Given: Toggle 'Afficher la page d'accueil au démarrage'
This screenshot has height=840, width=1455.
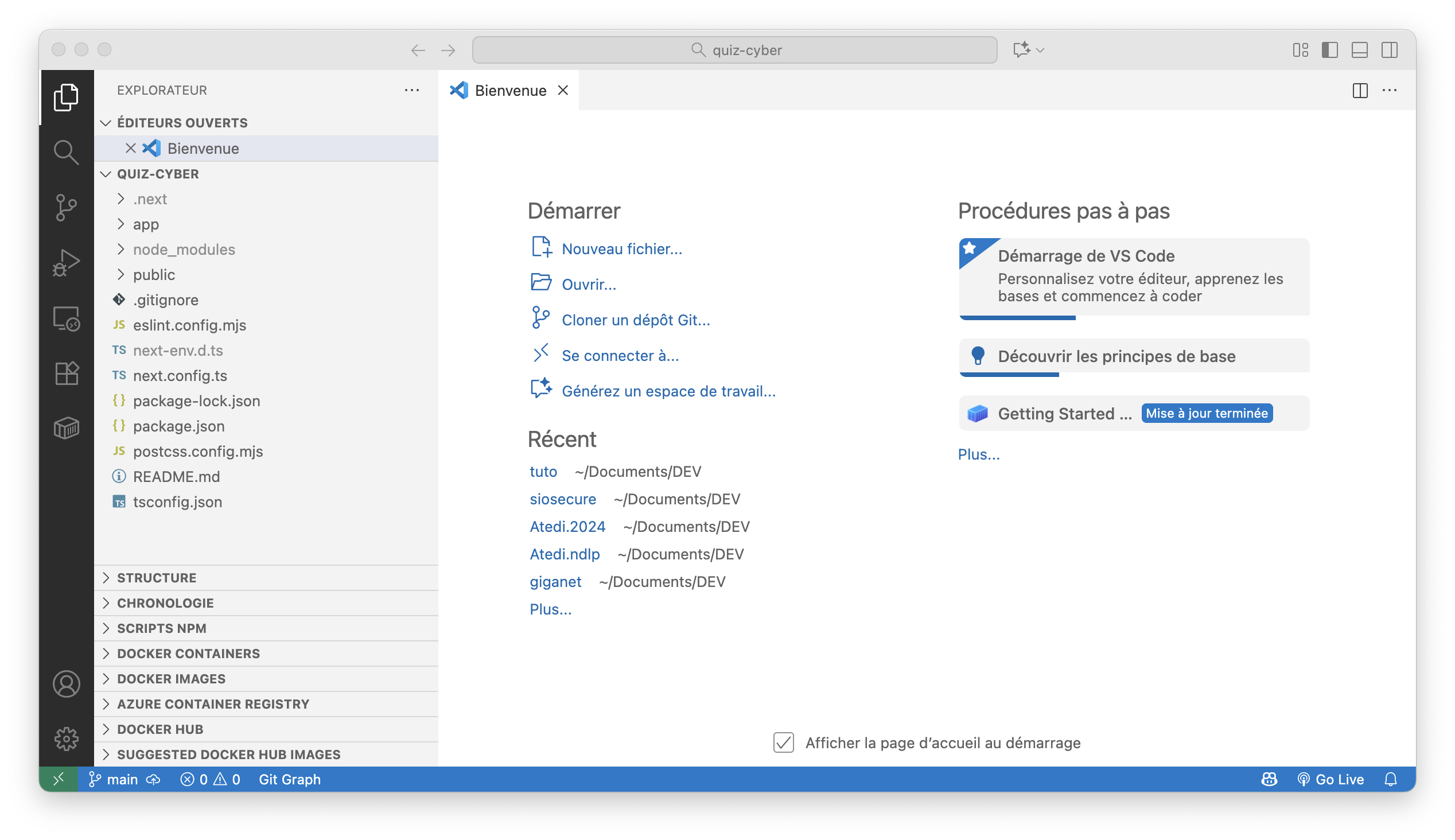Looking at the screenshot, I should [x=783, y=743].
